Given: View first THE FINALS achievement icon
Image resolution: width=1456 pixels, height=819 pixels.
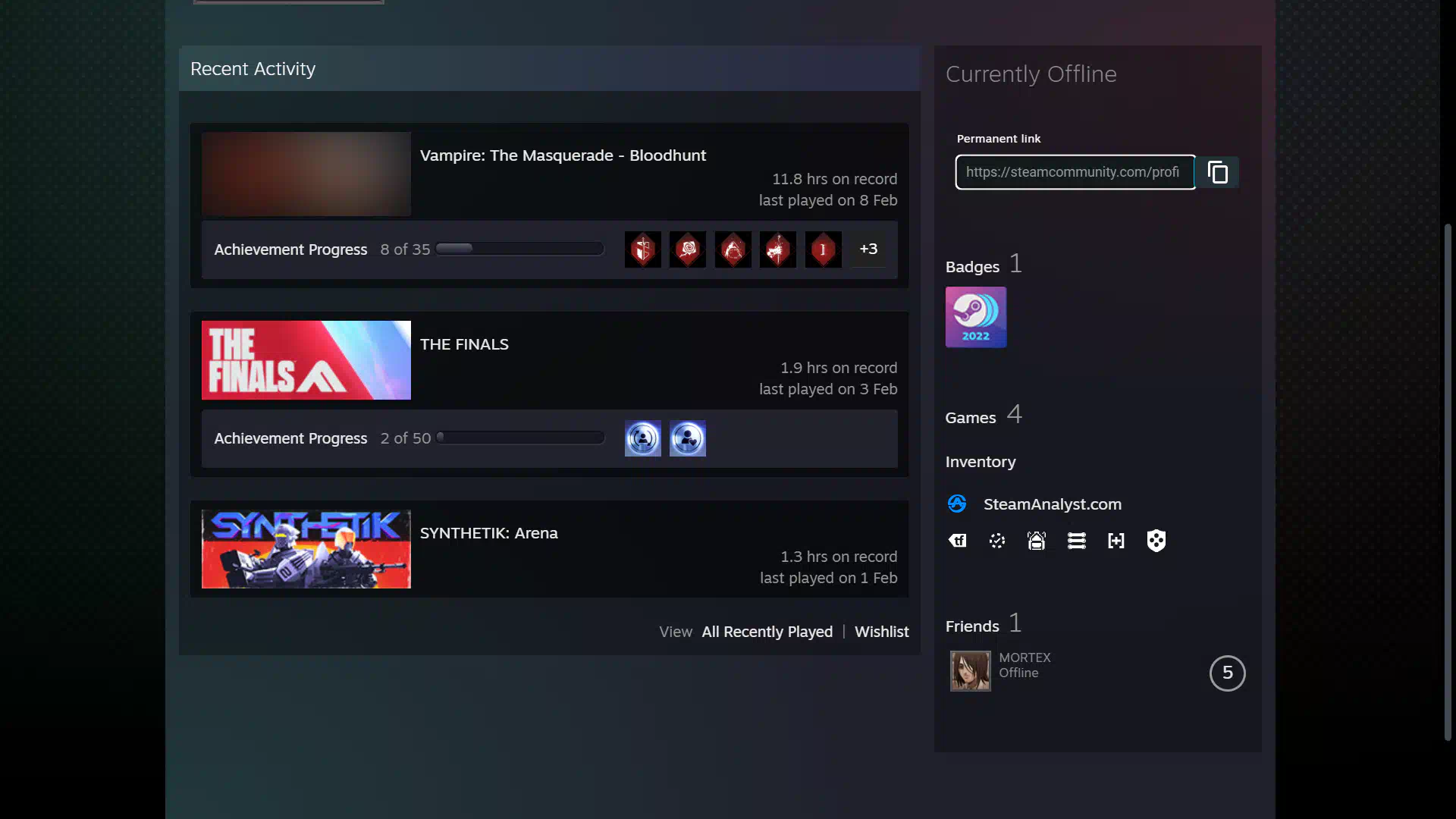Looking at the screenshot, I should click(x=642, y=438).
